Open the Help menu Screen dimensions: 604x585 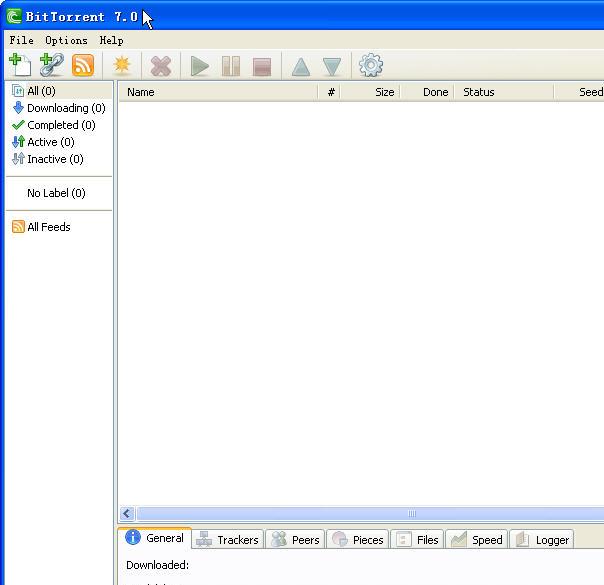(x=112, y=40)
